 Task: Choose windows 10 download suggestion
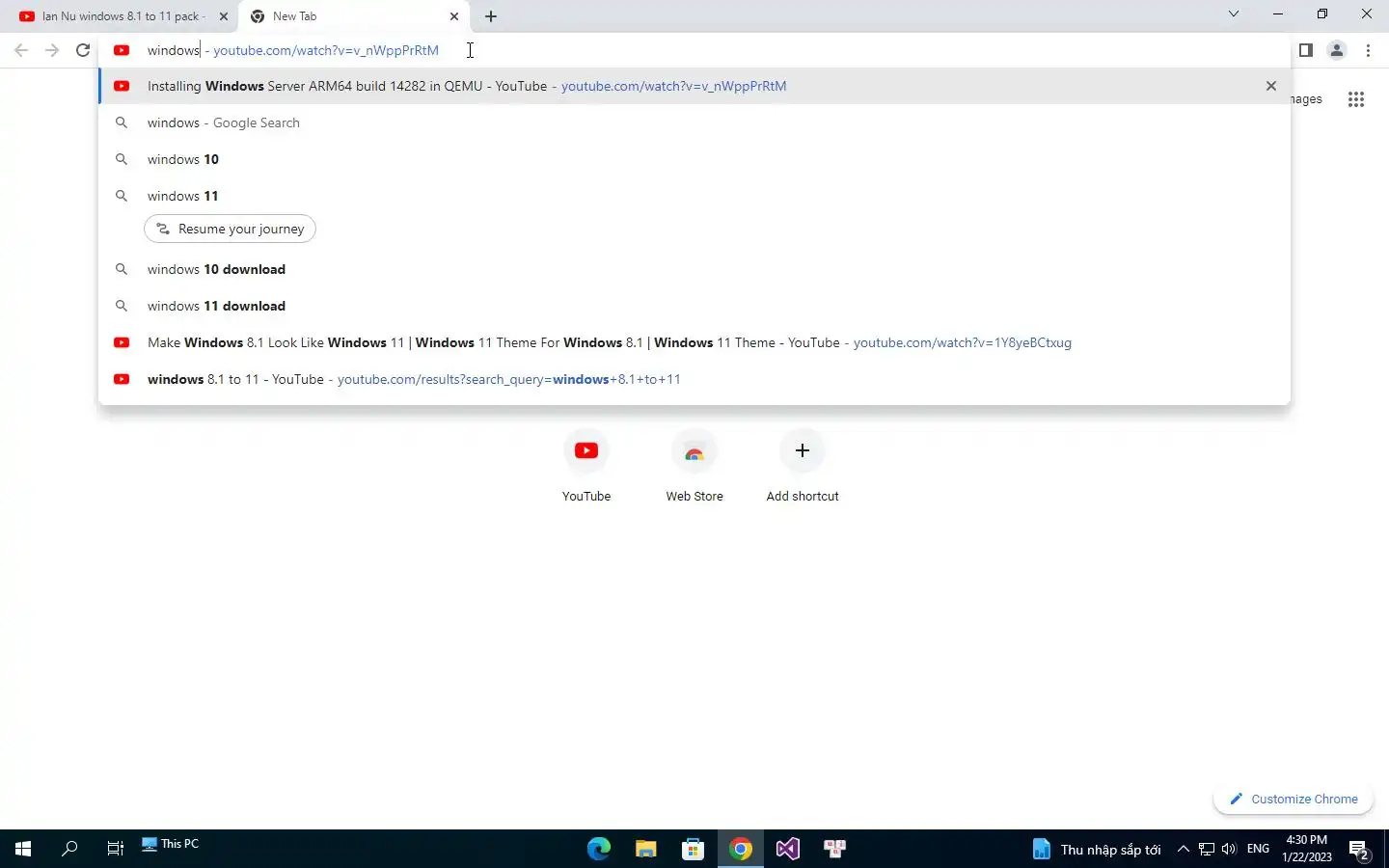[694, 269]
